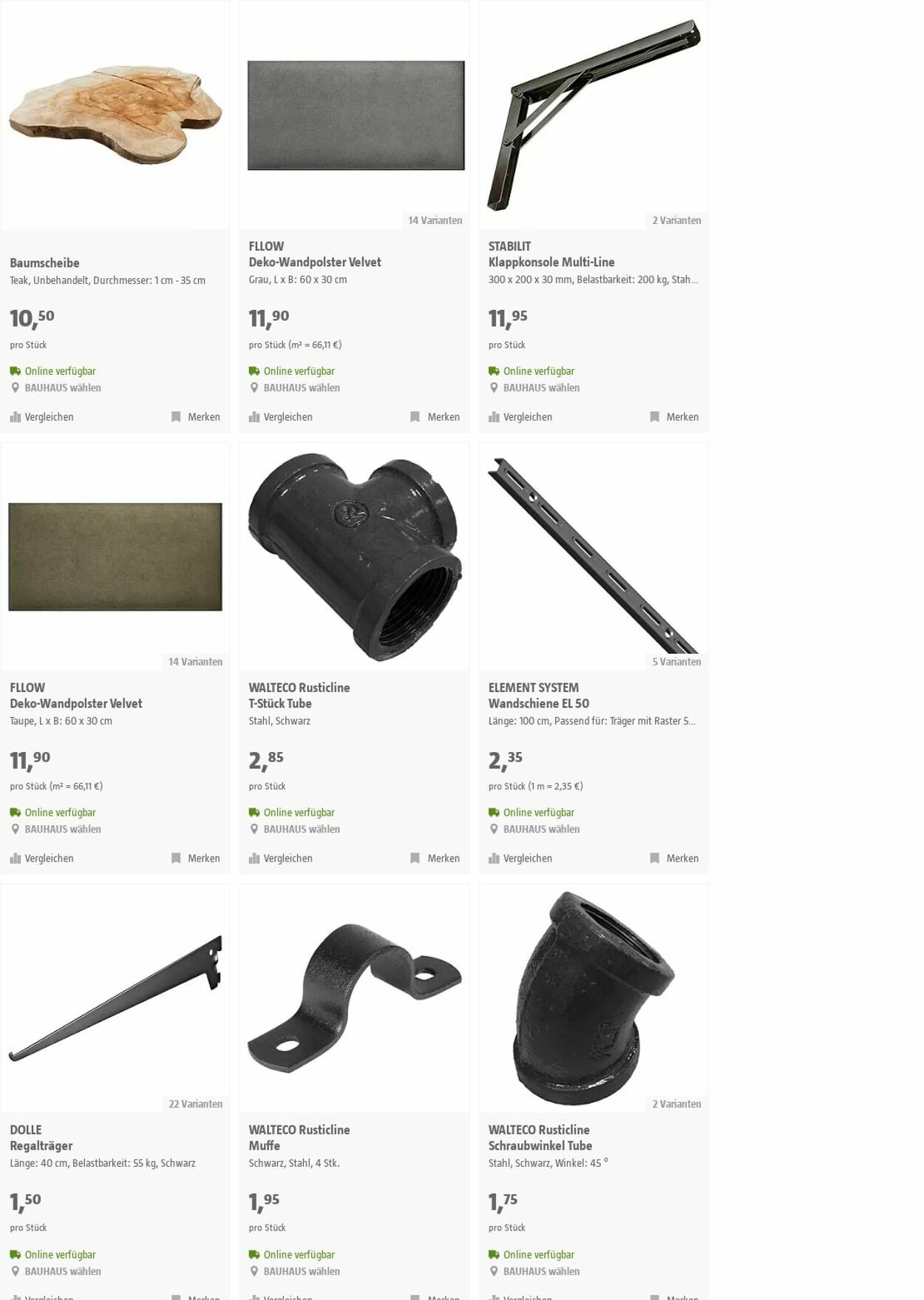Click bookmark icon for Taupe Wandpolster Velvet
The height and width of the screenshot is (1300, 924).
[176, 859]
